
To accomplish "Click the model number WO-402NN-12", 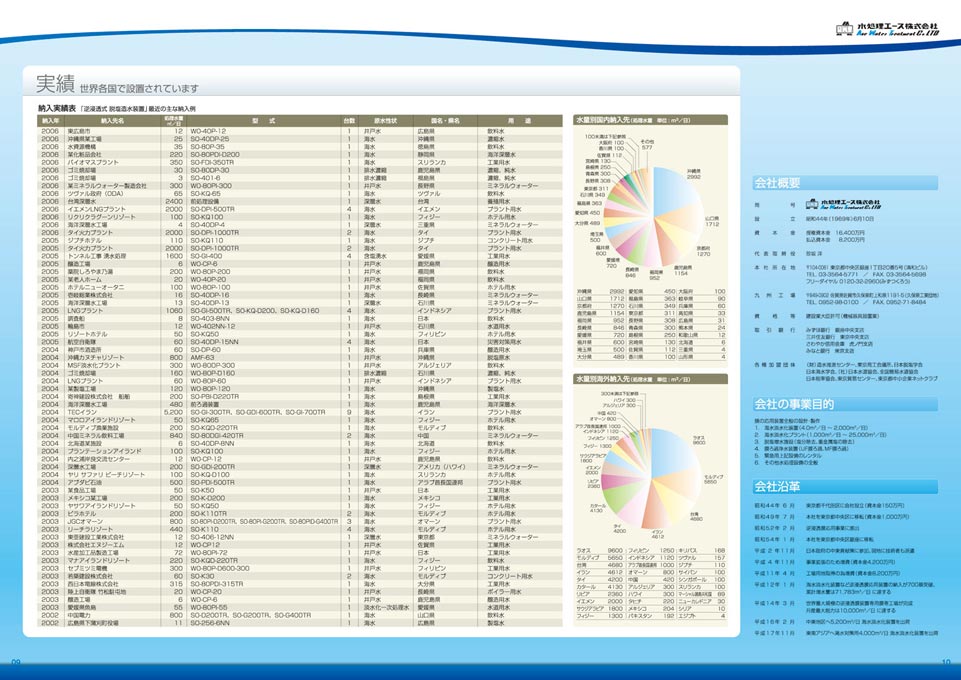I will [212, 327].
